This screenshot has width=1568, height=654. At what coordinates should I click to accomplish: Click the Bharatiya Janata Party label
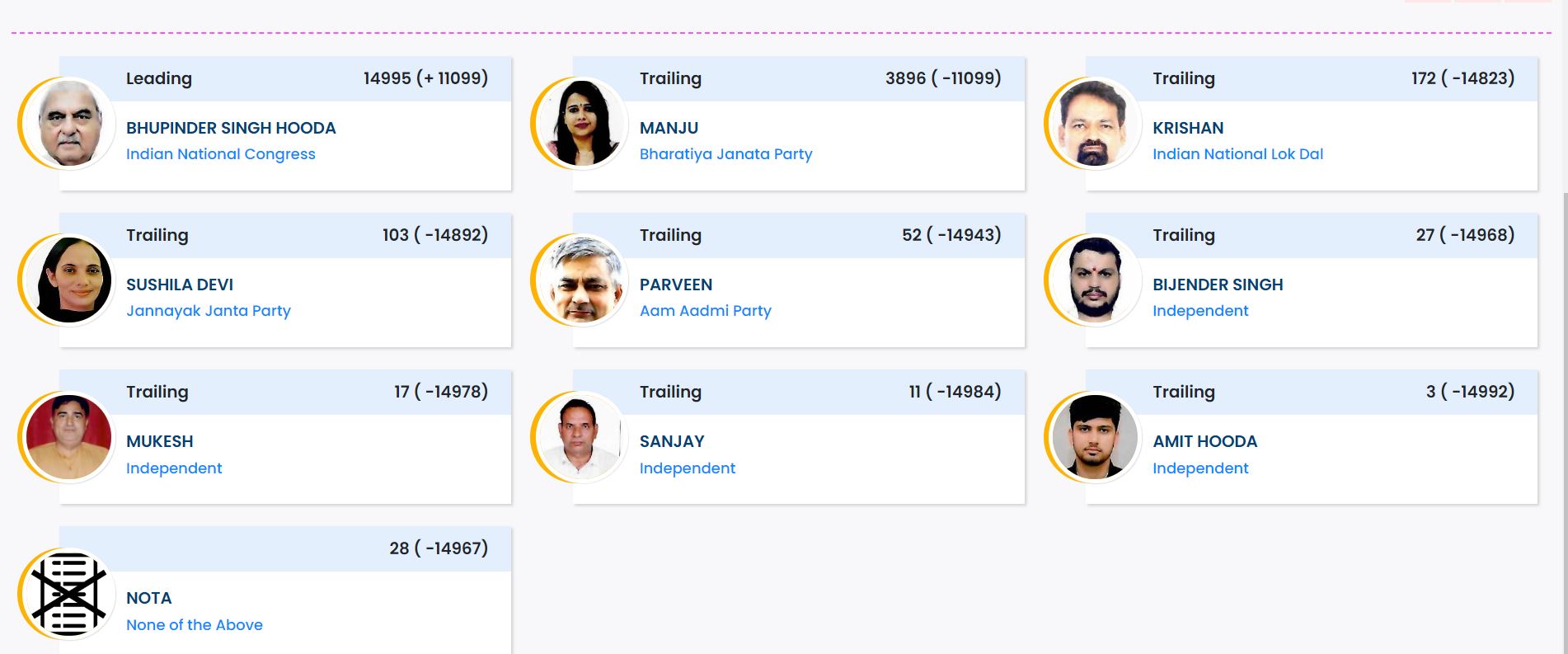click(725, 154)
